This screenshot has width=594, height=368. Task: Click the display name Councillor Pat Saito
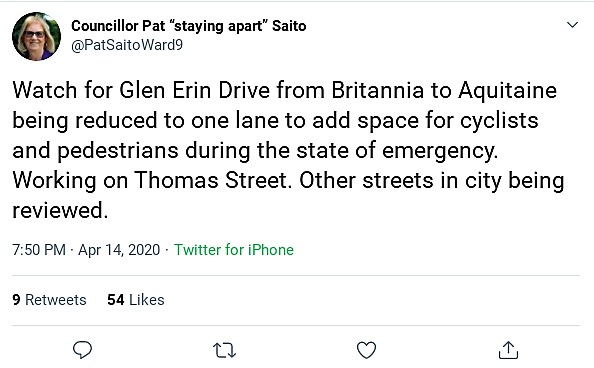(x=189, y=26)
